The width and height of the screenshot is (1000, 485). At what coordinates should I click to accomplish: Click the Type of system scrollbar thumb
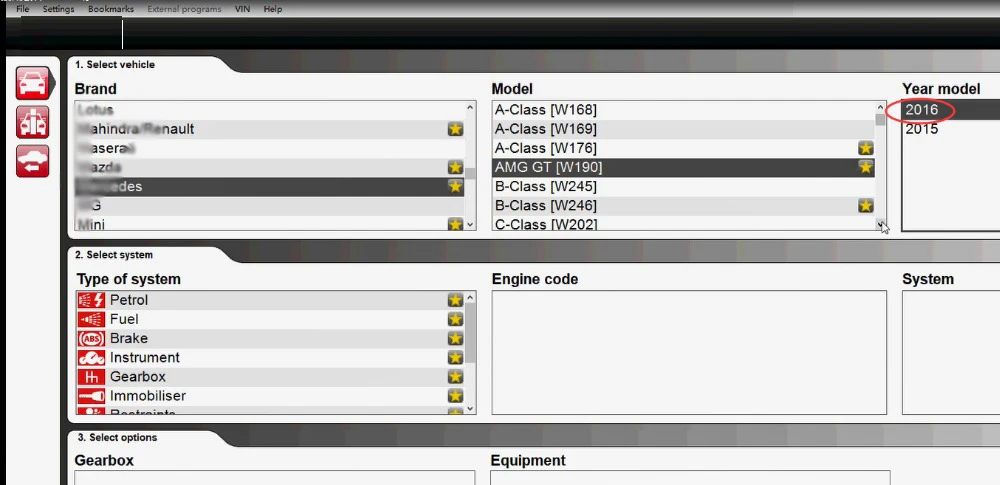pos(471,333)
